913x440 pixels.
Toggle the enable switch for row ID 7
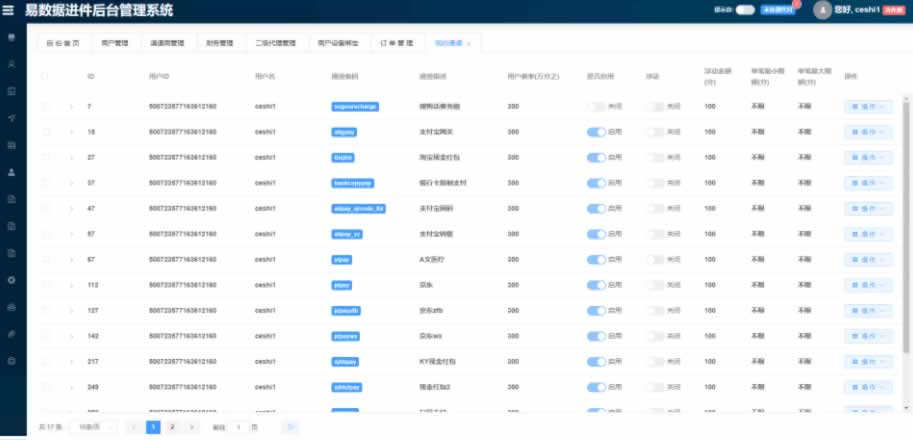click(596, 106)
